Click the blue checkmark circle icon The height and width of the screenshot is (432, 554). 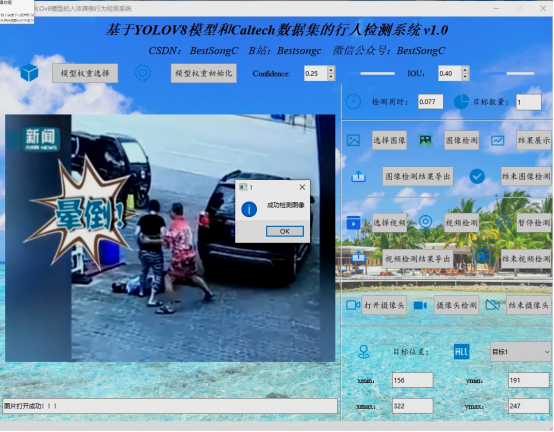pos(477,176)
